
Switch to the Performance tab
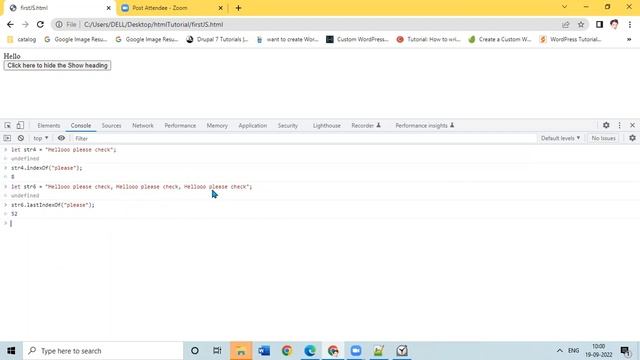(180, 126)
